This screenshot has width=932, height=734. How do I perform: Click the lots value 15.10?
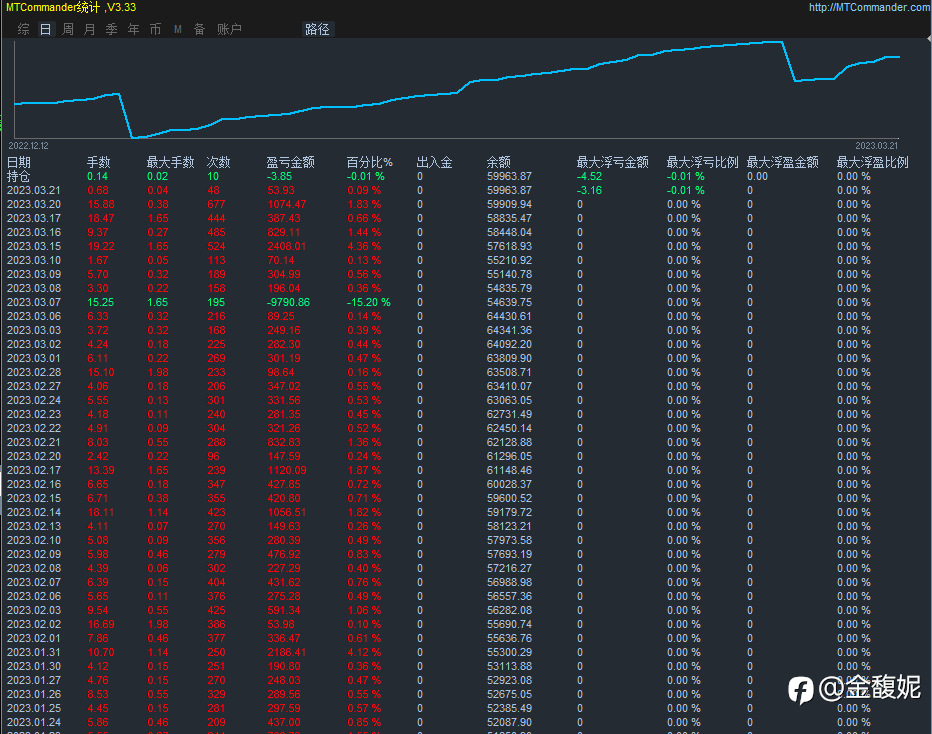pyautogui.click(x=101, y=373)
